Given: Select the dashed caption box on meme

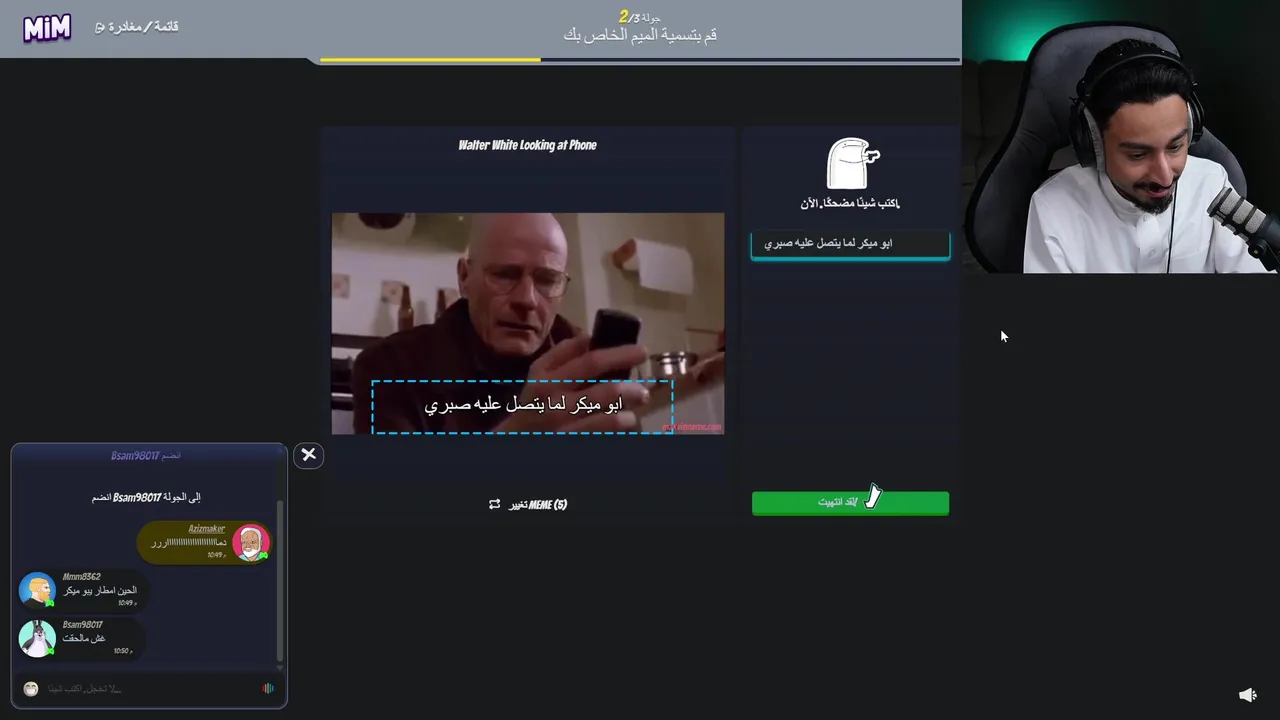Looking at the screenshot, I should [x=522, y=406].
